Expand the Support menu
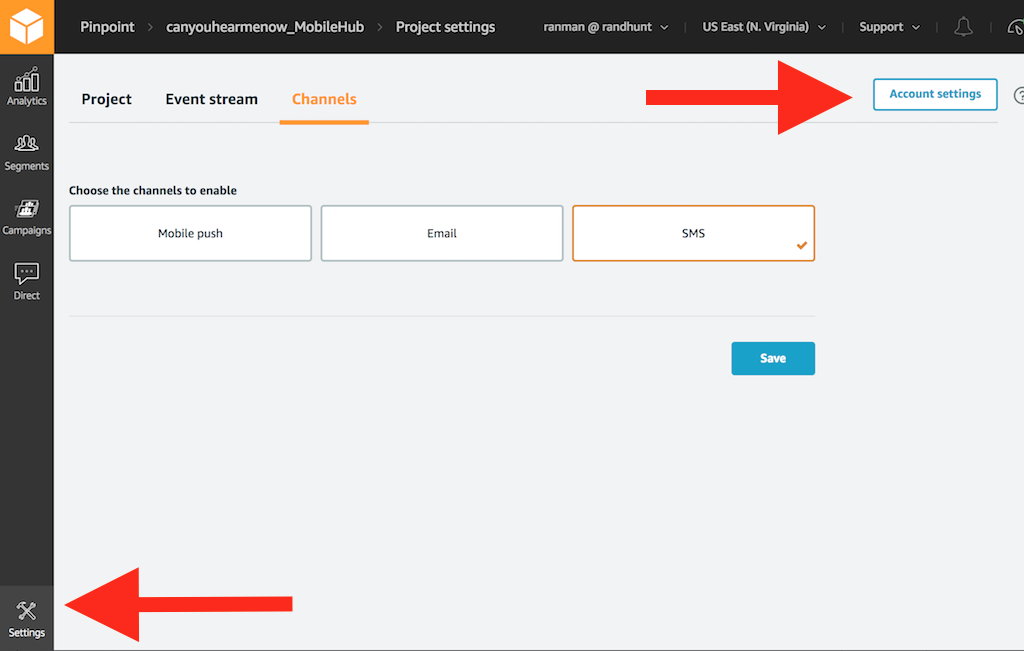This screenshot has height=651, width=1024. pos(889,27)
